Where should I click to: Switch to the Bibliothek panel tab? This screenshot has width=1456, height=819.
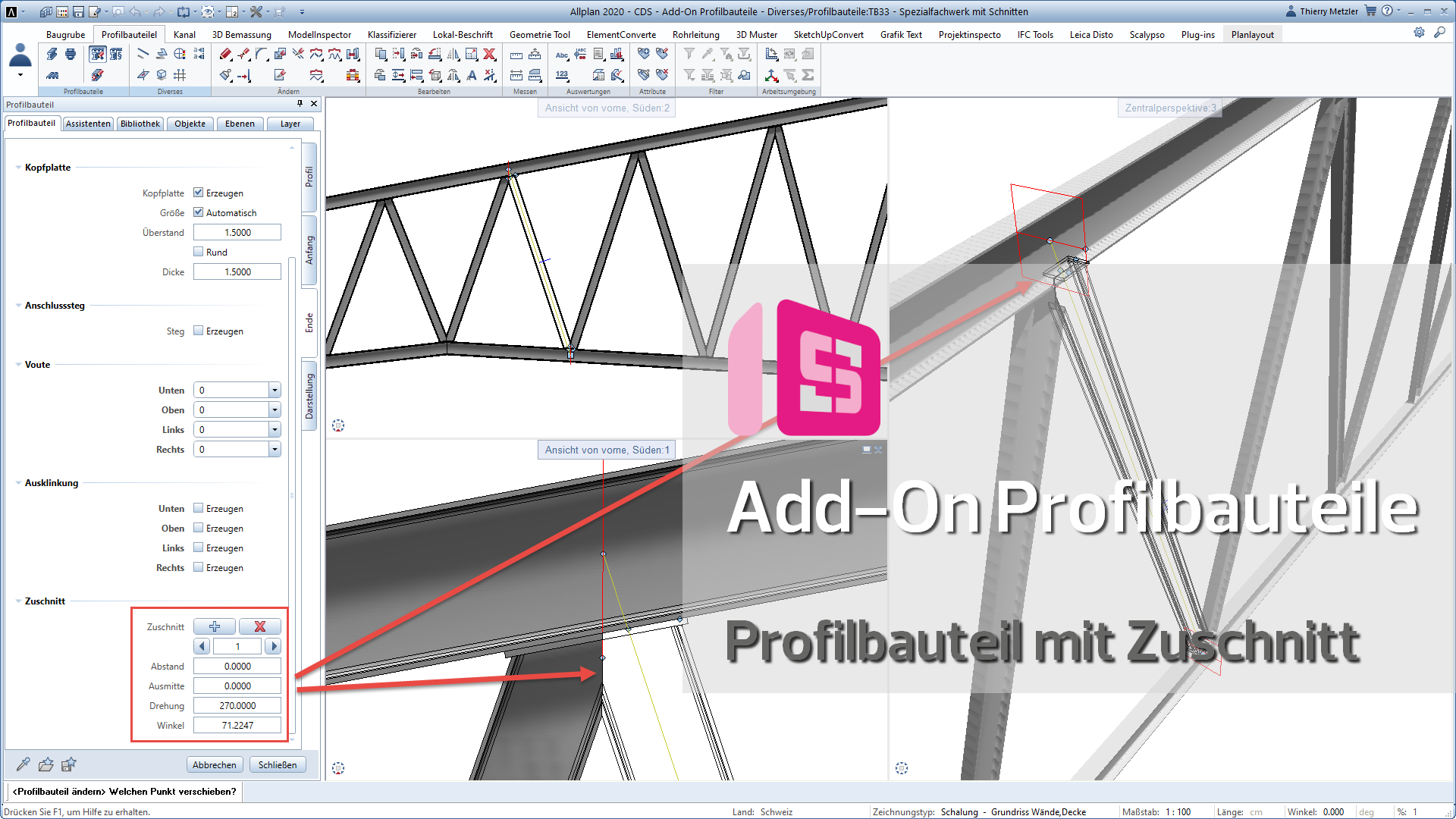pos(140,124)
